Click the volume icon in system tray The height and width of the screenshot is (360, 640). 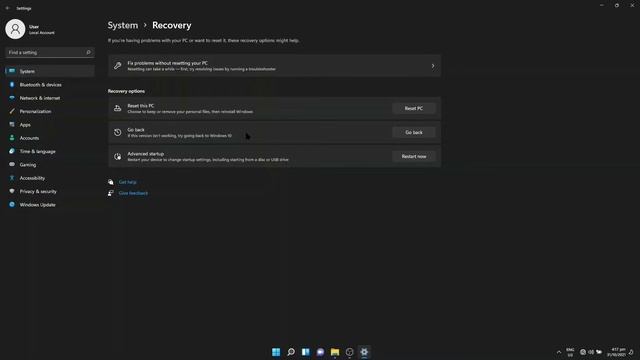click(x=591, y=352)
